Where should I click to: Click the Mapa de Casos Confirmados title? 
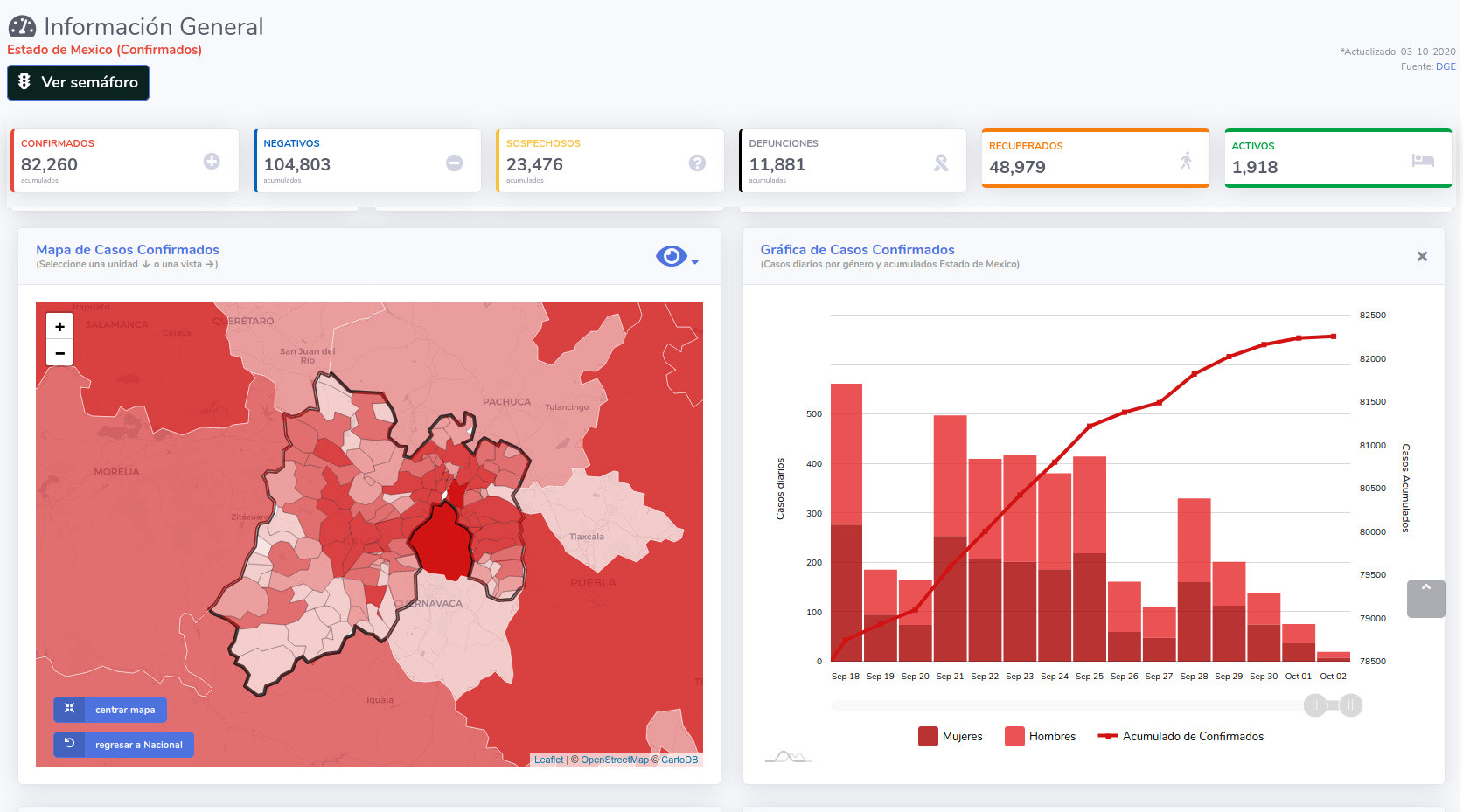(128, 250)
